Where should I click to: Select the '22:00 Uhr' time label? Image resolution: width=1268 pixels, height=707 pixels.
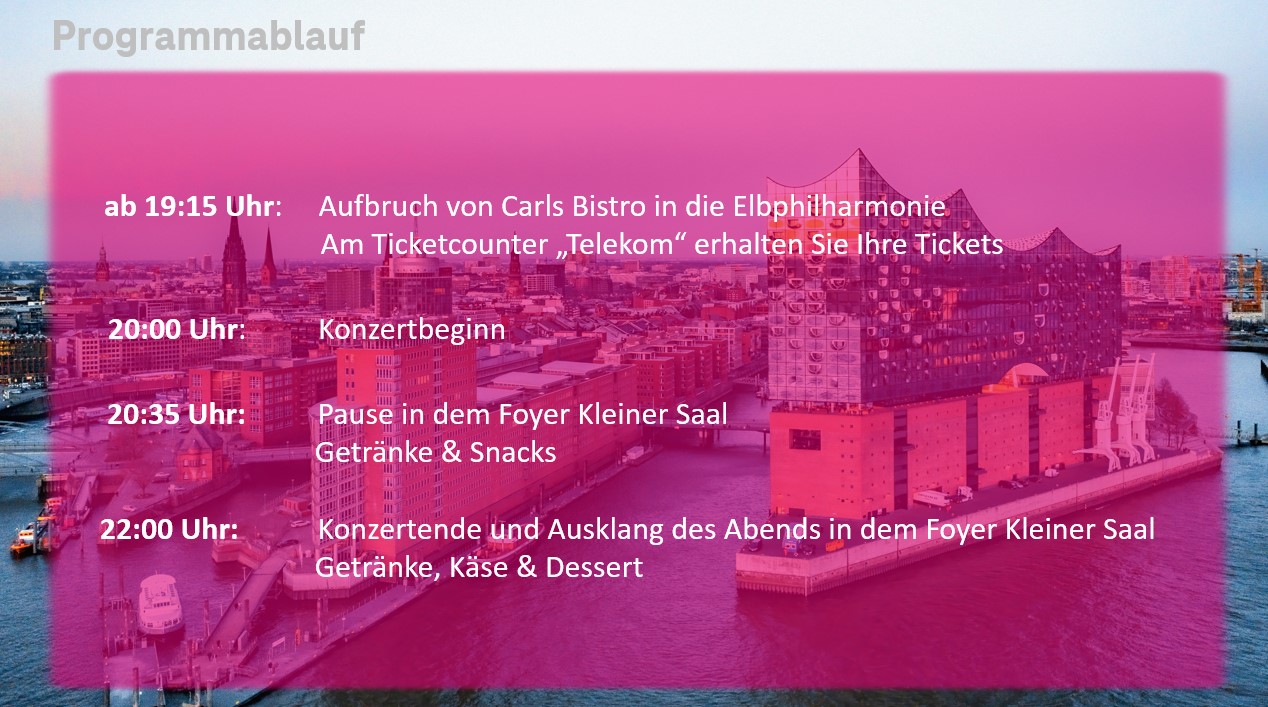click(169, 530)
